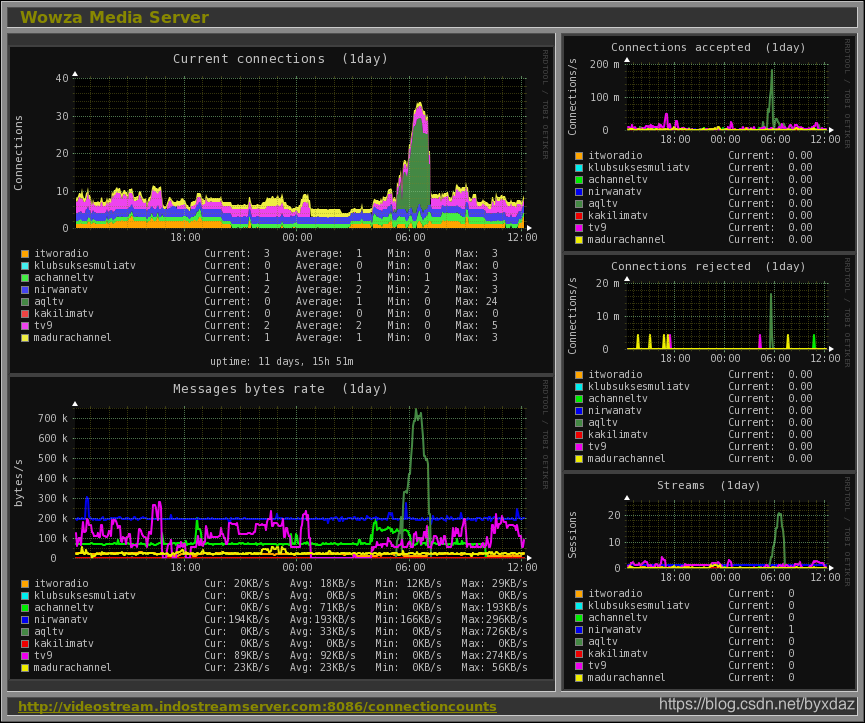Click dark green aqltv swatch in Messages bytes rate legend

tap(25, 632)
